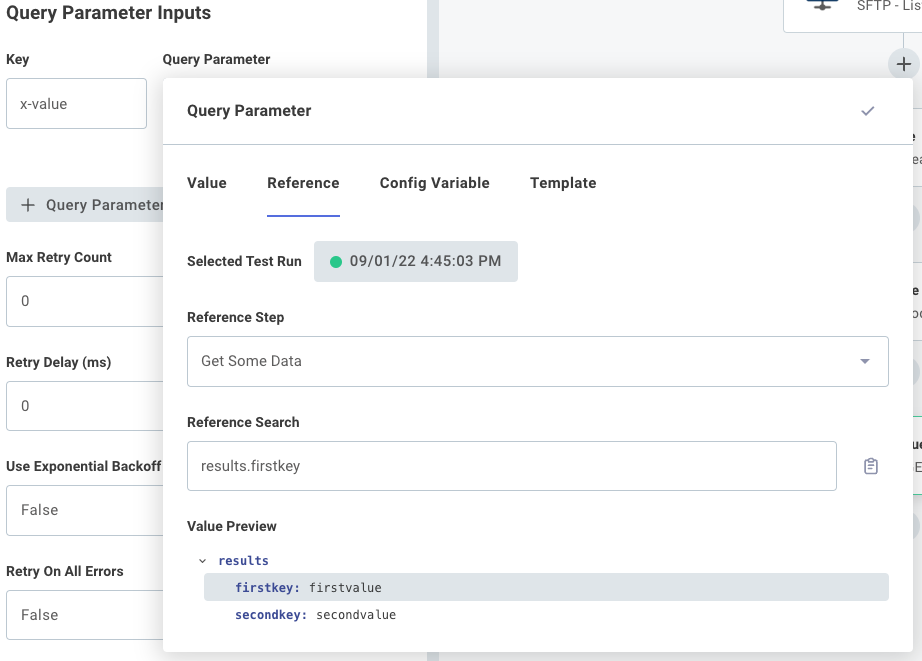Collapse the results tree node
922x661 pixels.
[x=202, y=561]
